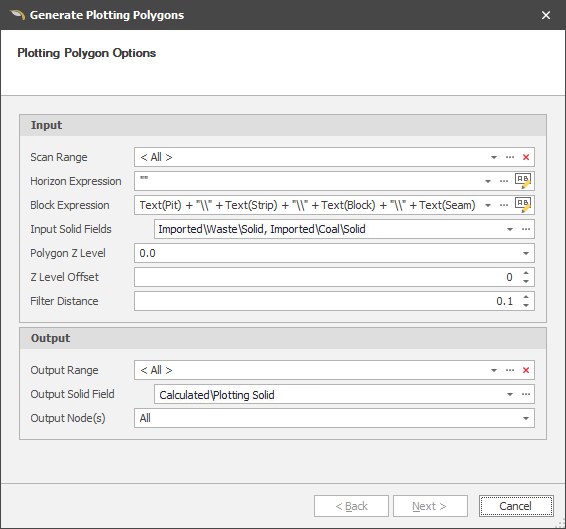Click the Back button

click(x=351, y=506)
